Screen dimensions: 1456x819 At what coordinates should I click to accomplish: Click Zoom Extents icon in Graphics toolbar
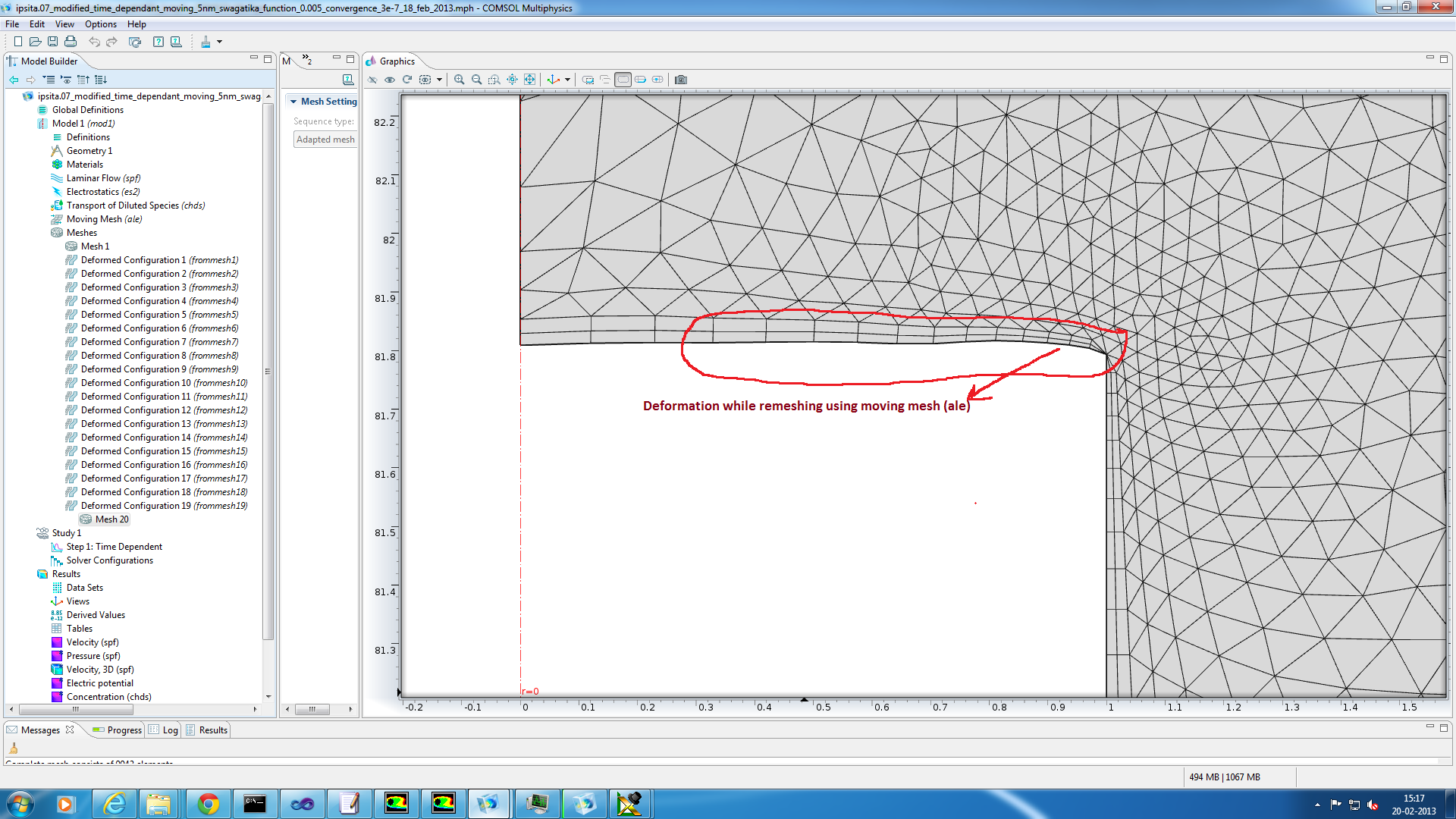click(x=529, y=80)
